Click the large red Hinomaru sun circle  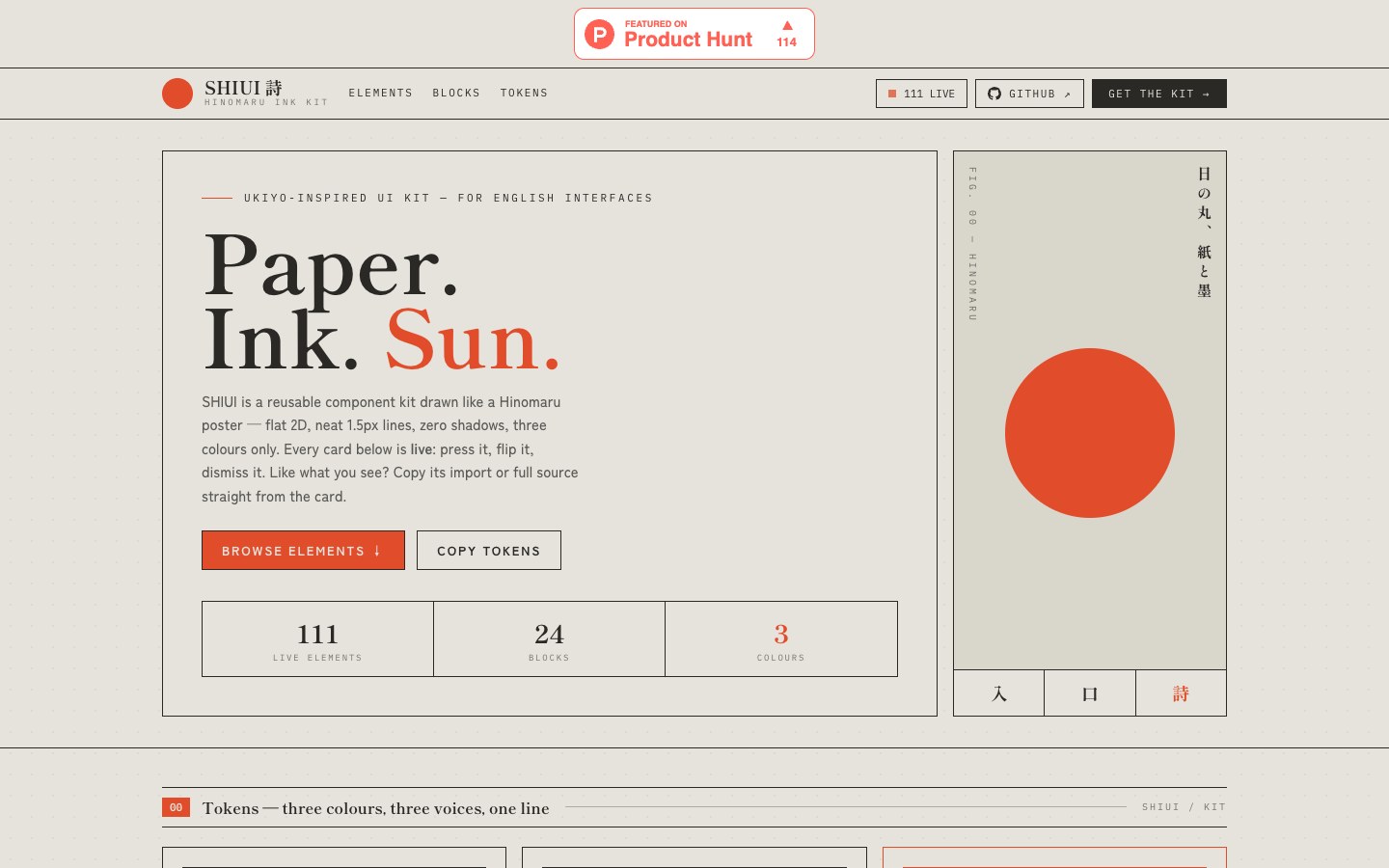[1090, 433]
